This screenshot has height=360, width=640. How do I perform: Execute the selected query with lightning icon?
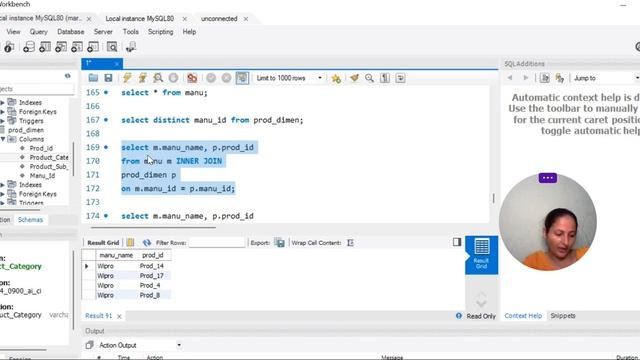[127, 78]
